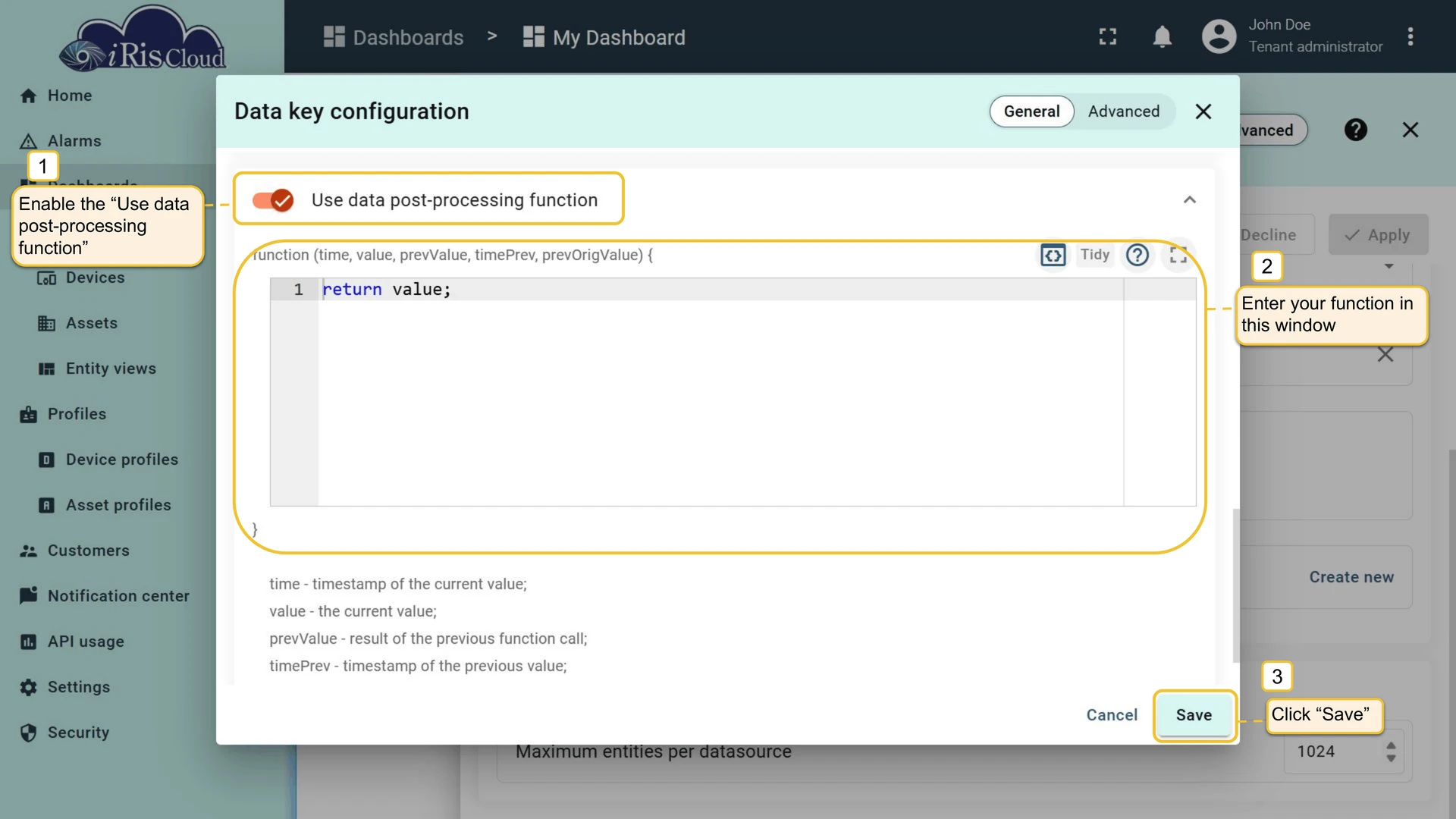Select the General tab

pyautogui.click(x=1031, y=111)
